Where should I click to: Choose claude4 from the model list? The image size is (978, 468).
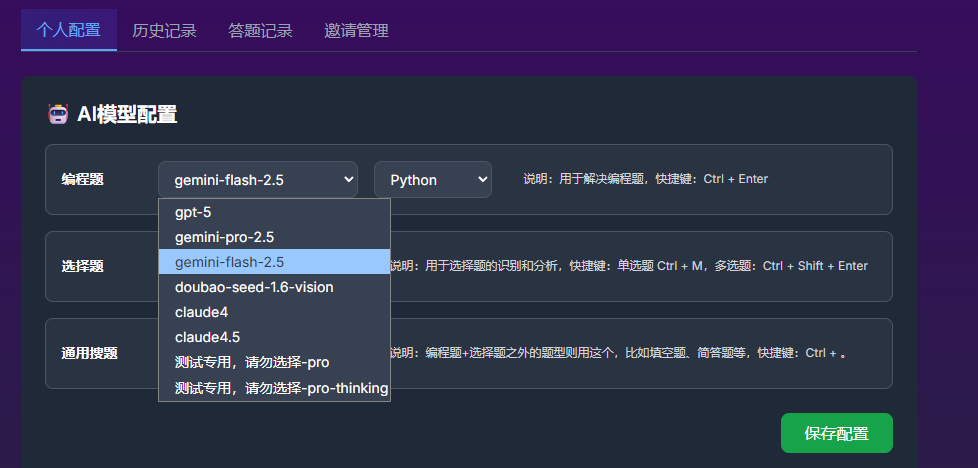(201, 312)
